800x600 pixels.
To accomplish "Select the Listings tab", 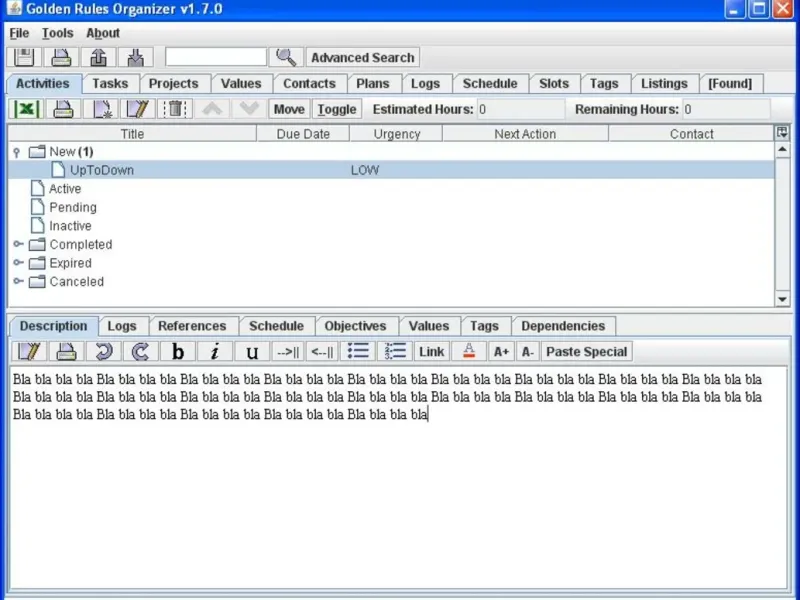I will 664,84.
